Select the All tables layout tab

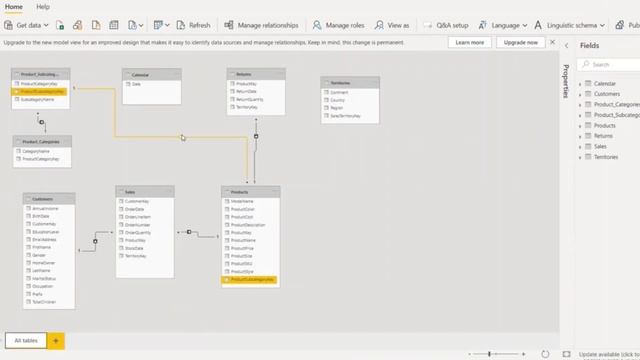click(x=26, y=340)
